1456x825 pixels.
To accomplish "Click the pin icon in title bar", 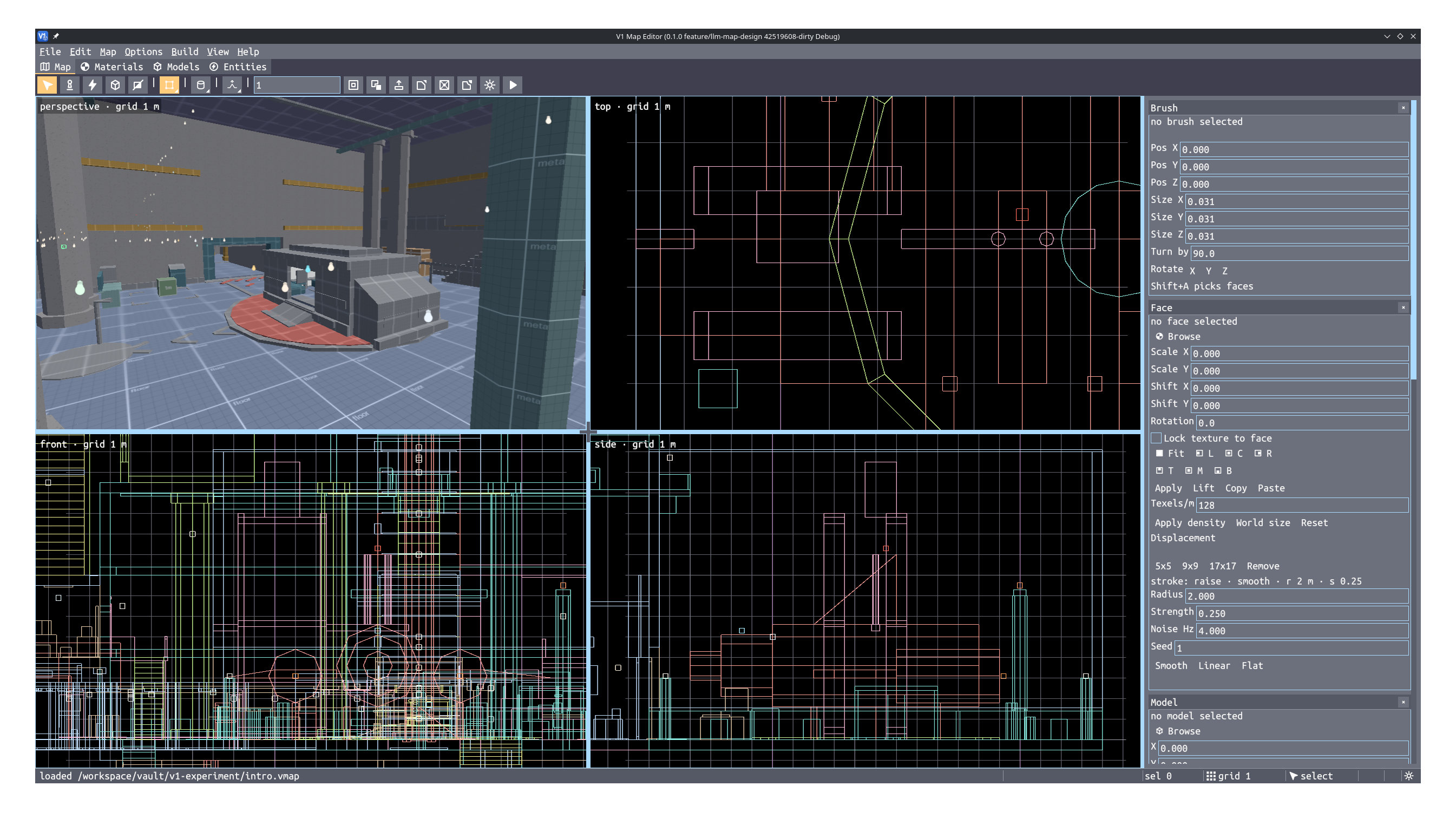I will 56,36.
